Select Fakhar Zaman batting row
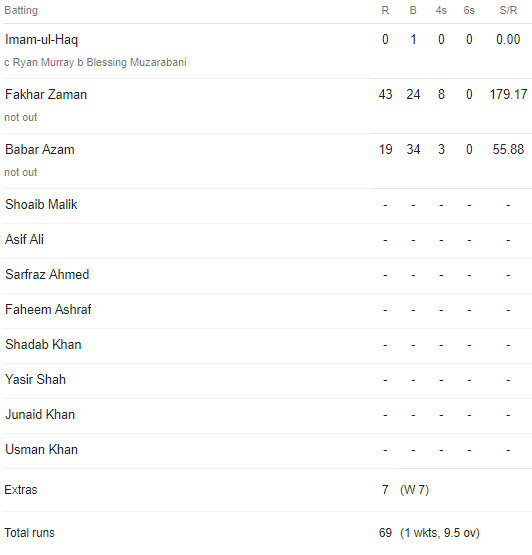The height and width of the screenshot is (555, 532). tap(267, 106)
